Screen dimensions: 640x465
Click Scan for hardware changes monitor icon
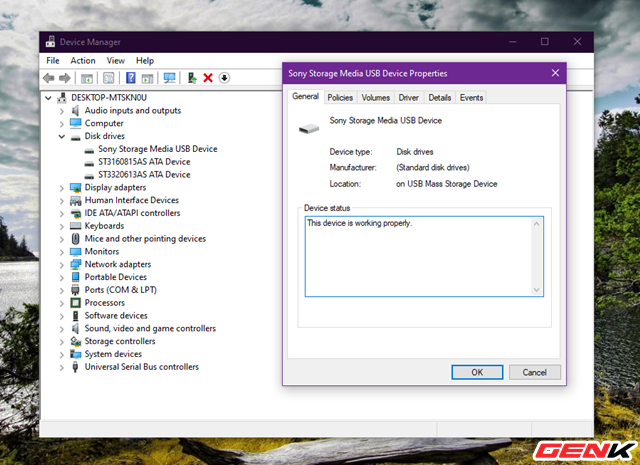click(169, 78)
